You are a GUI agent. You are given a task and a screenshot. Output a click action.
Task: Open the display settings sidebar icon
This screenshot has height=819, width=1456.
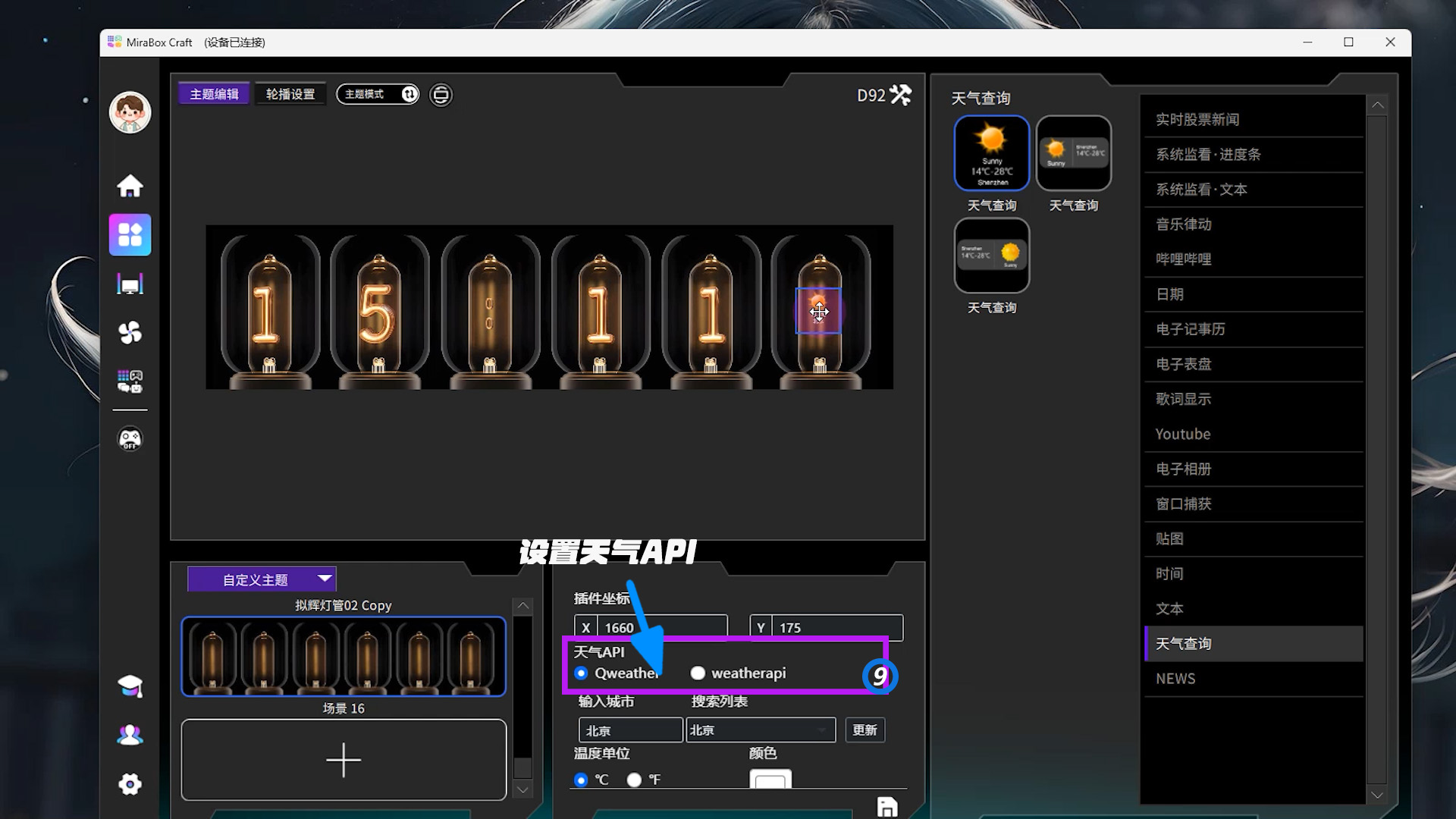[x=130, y=284]
